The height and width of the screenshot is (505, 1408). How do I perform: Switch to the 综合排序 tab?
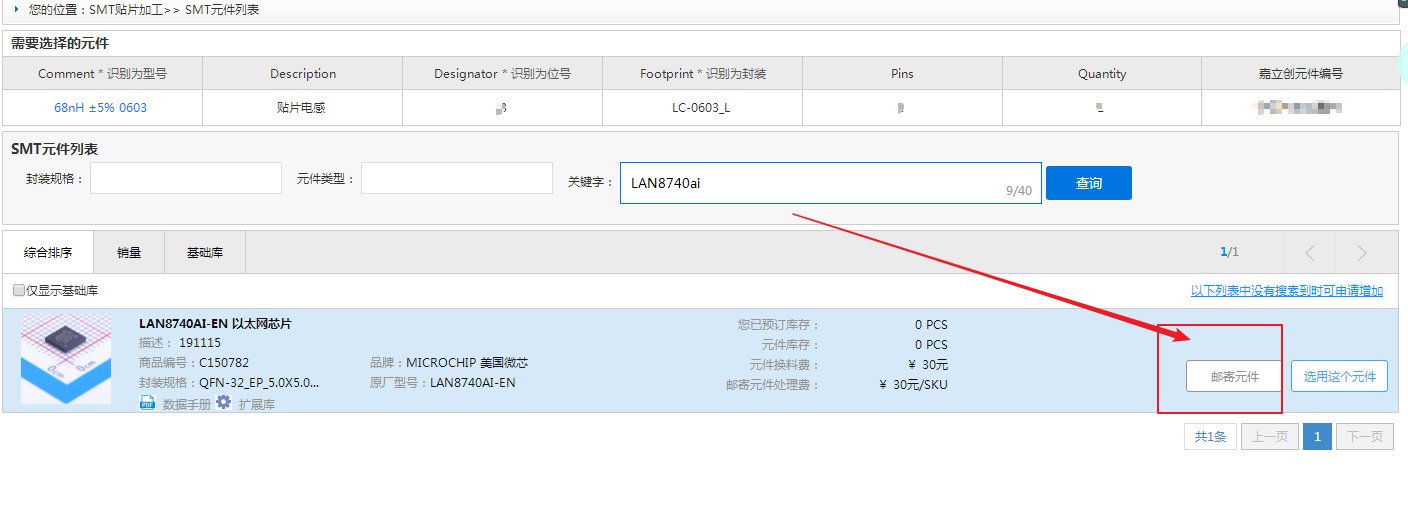pyautogui.click(x=48, y=253)
